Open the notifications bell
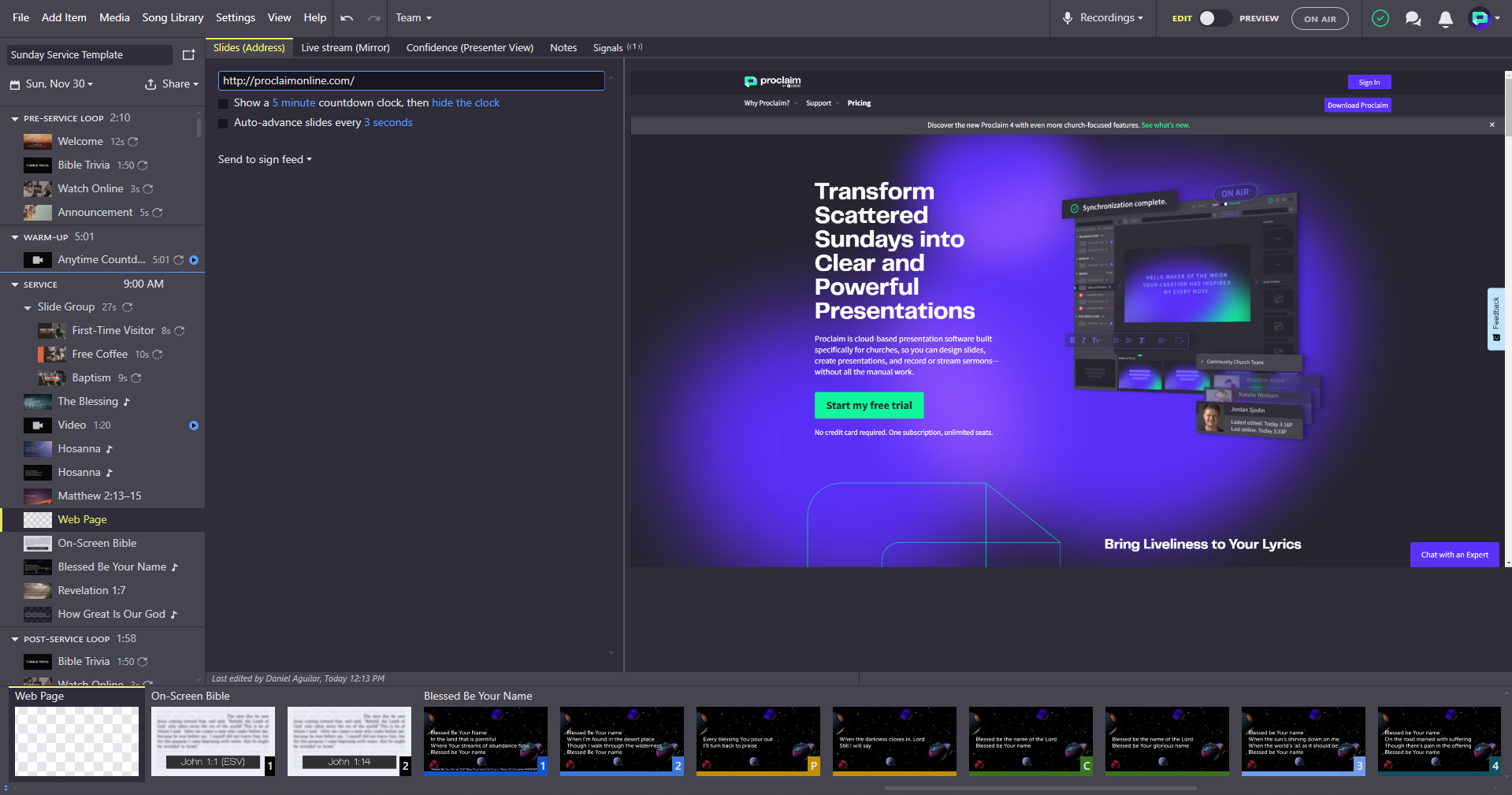The width and height of the screenshot is (1512, 795). tap(1446, 18)
